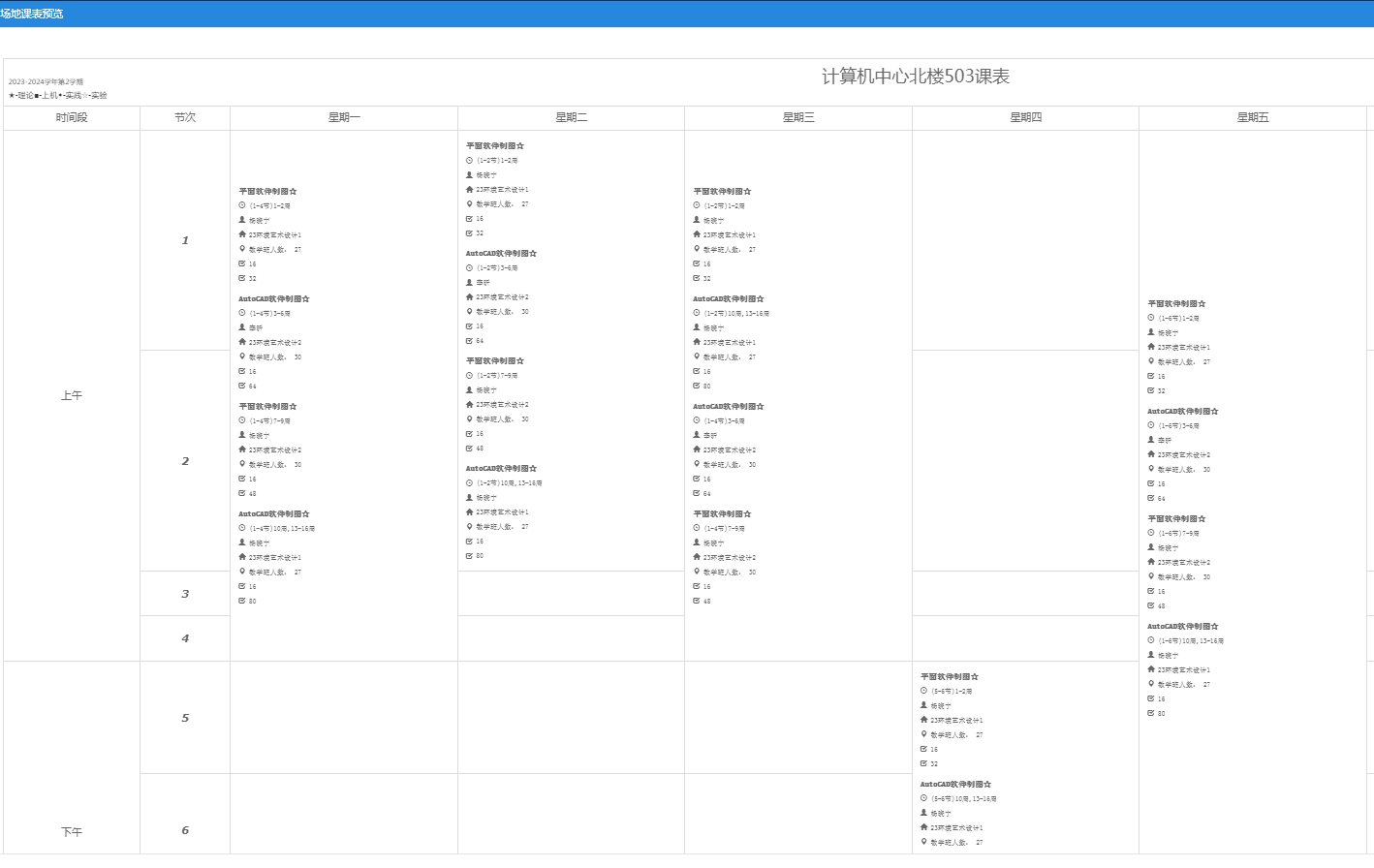Click the 星期三 column header
The image size is (1374, 868).
click(x=798, y=117)
